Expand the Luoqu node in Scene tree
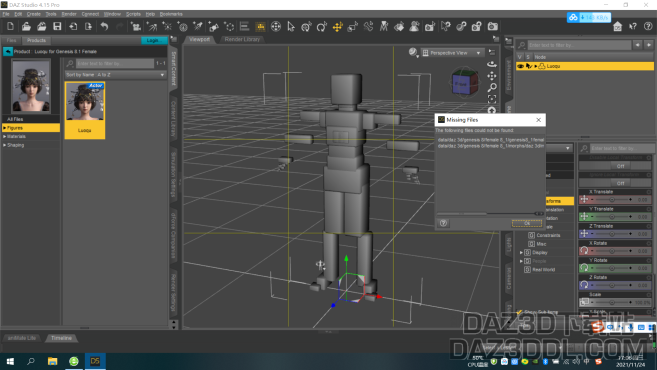Screen dimensions: 657x370 [x=535, y=66]
